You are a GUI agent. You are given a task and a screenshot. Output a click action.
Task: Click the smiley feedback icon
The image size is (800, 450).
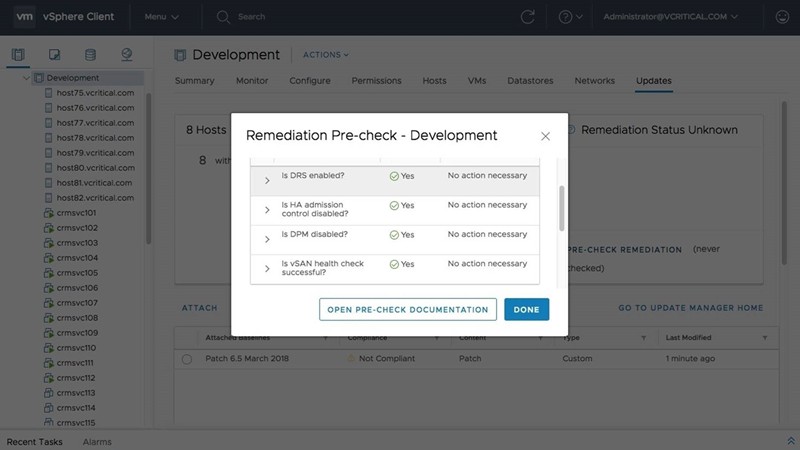(782, 17)
